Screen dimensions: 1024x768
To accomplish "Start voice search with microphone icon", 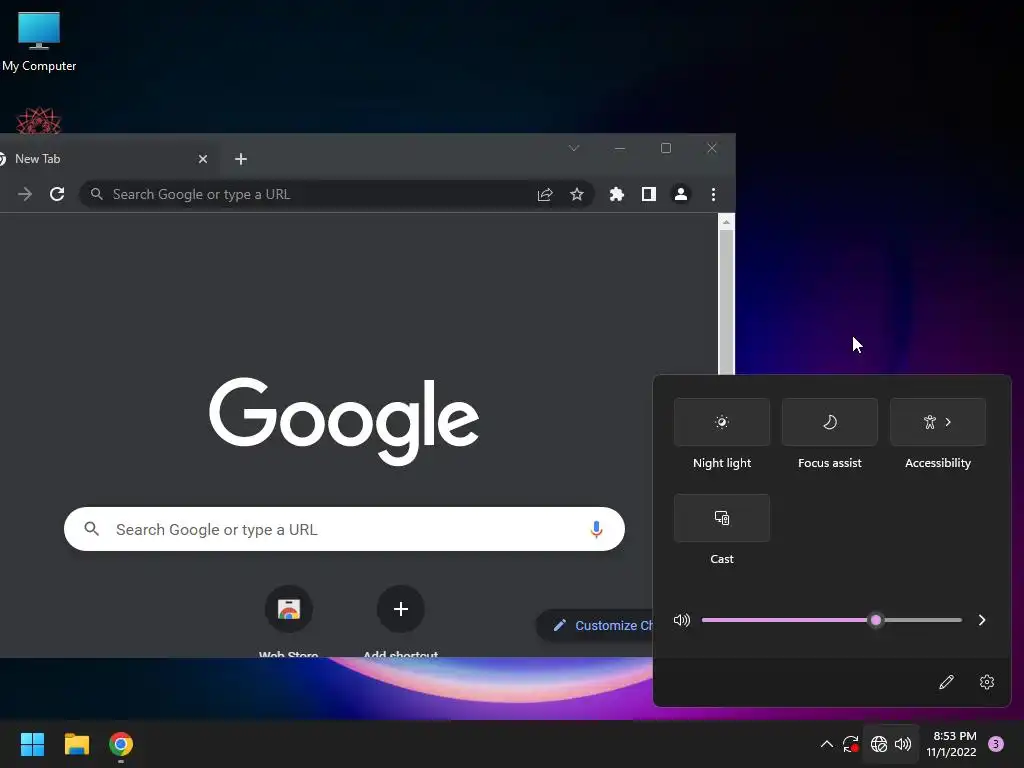I will [x=596, y=529].
